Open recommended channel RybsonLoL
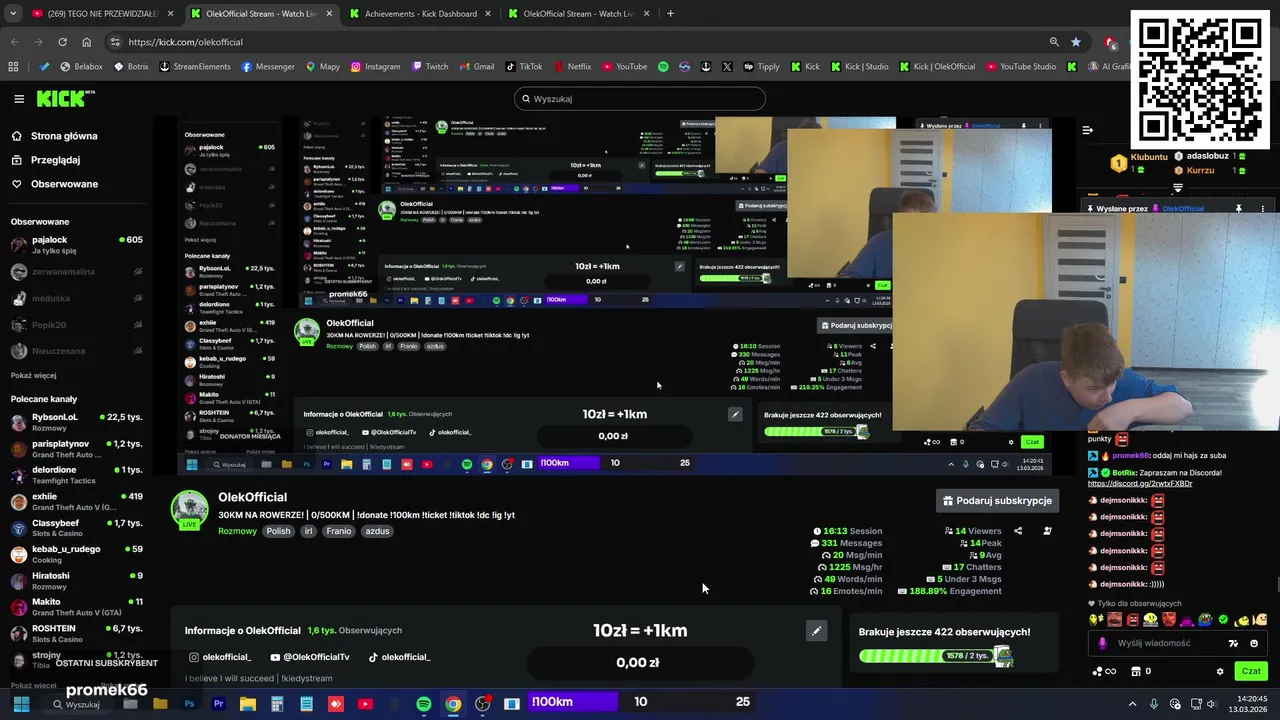This screenshot has width=1280, height=720. (77, 422)
